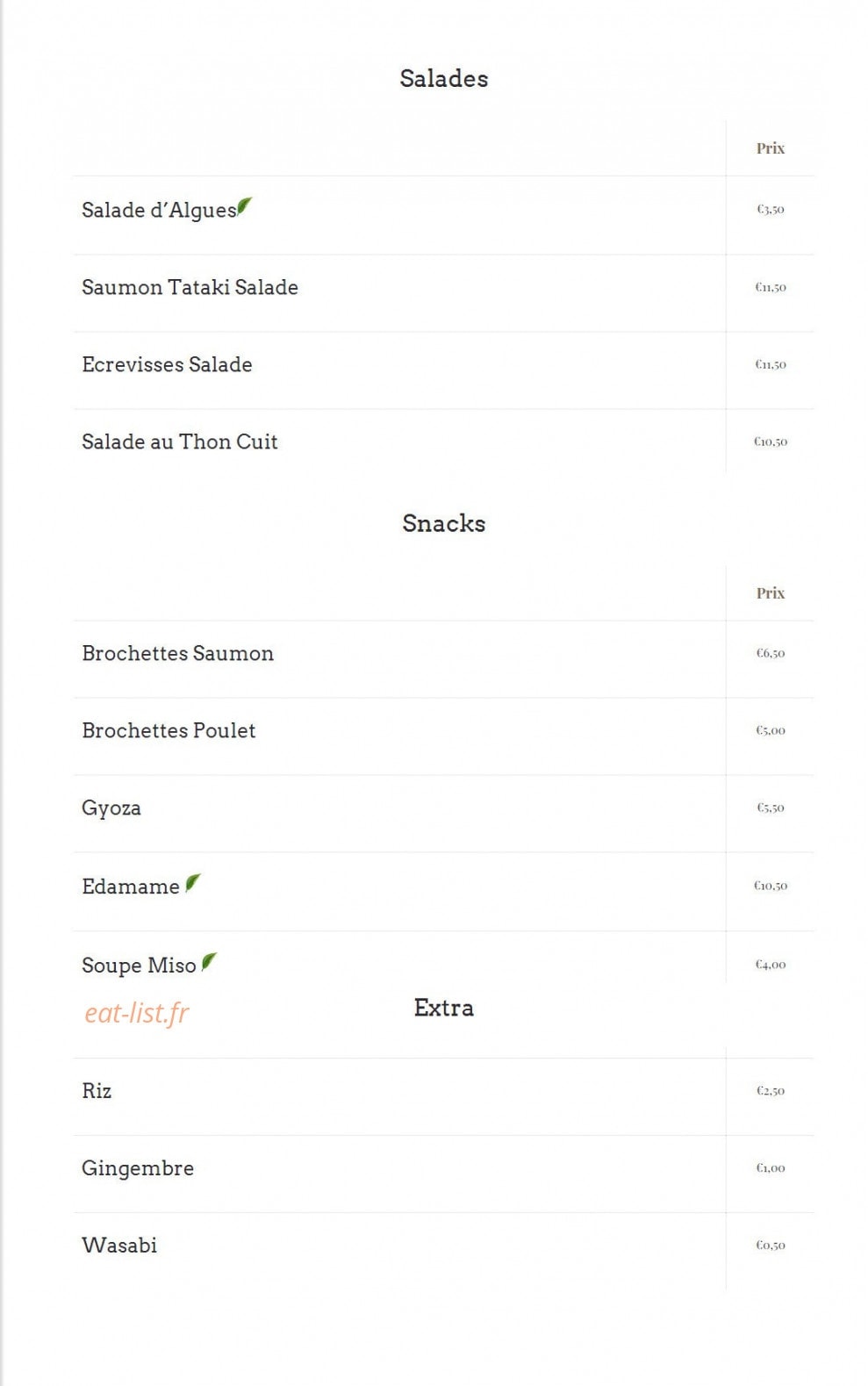Select the Ecrevisses Salade menu row

pyautogui.click(x=444, y=370)
